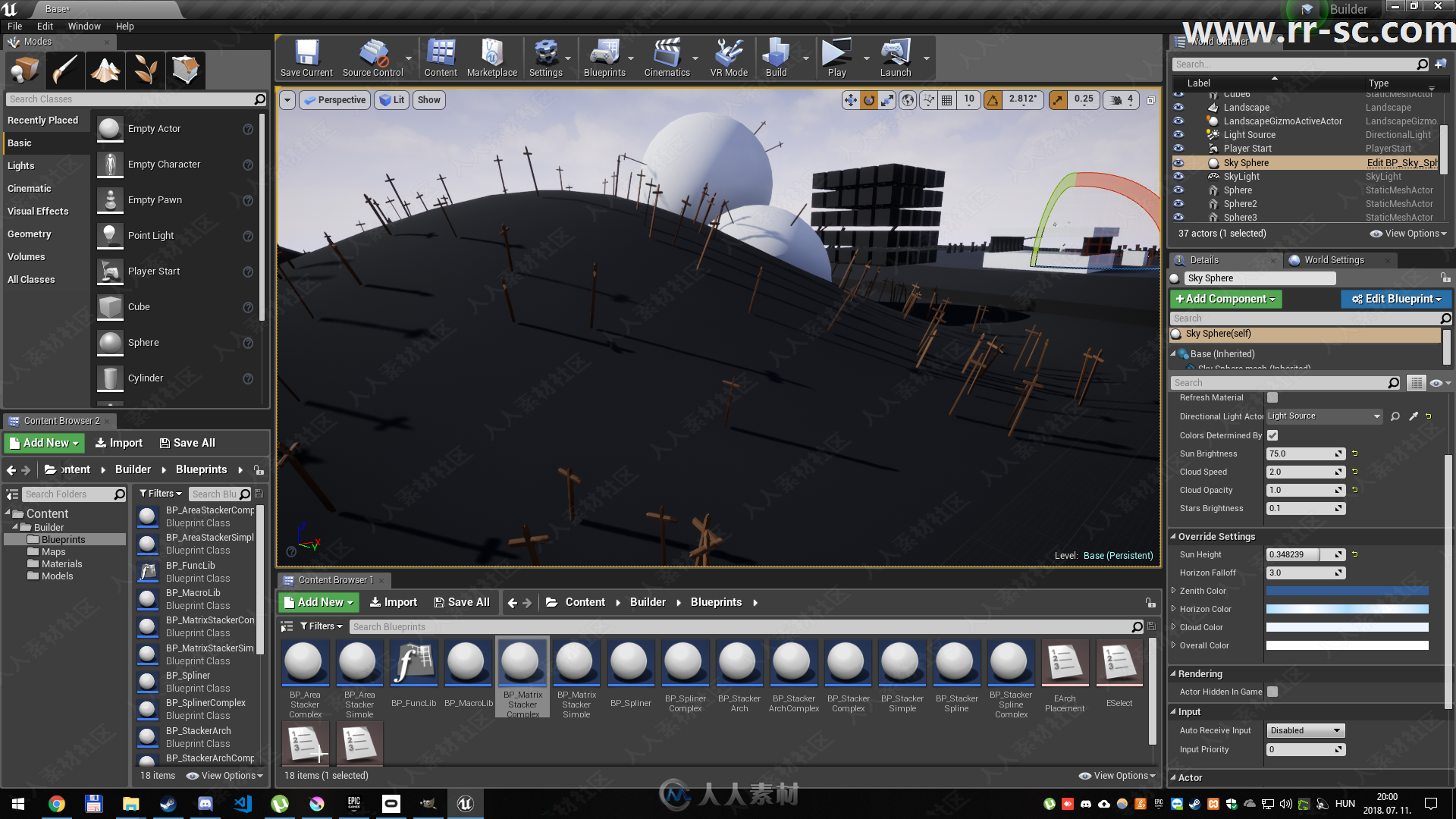The width and height of the screenshot is (1456, 819).
Task: Click the Build toolbar icon
Action: [776, 58]
